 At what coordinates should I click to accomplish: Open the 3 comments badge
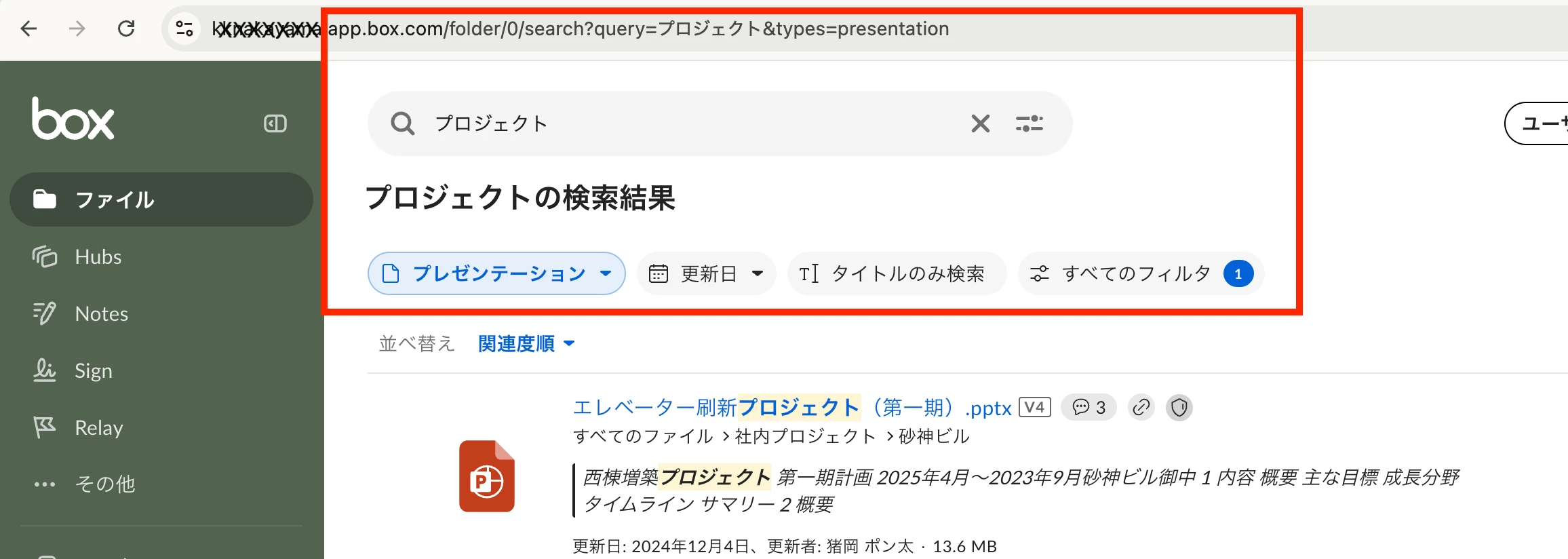coord(1089,407)
